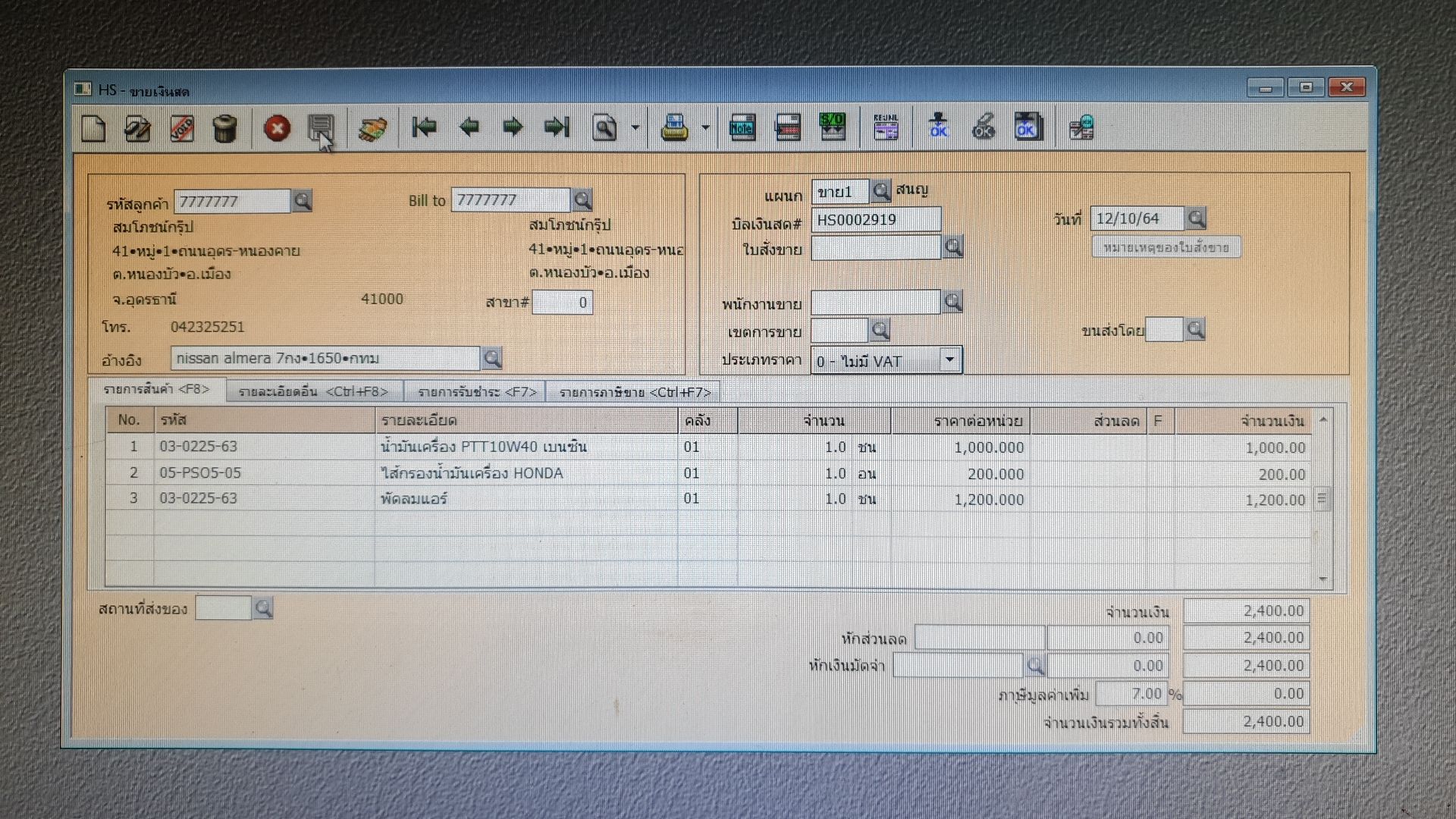Screen dimensions: 1456x819
Task: Click Bill to field 7777777
Action: [510, 199]
